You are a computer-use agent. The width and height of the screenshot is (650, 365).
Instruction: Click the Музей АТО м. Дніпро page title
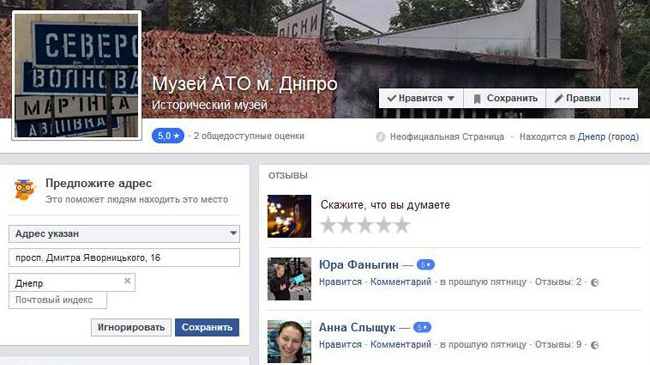(x=245, y=84)
